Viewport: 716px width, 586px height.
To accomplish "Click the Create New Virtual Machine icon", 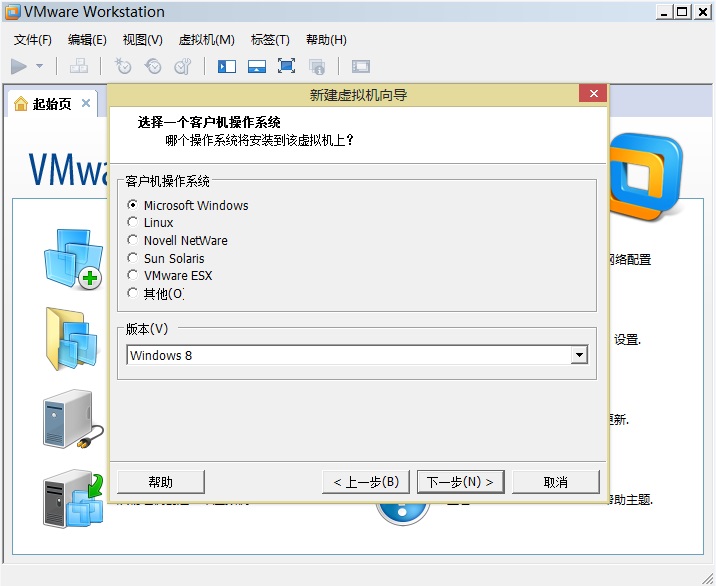I will tap(74, 259).
